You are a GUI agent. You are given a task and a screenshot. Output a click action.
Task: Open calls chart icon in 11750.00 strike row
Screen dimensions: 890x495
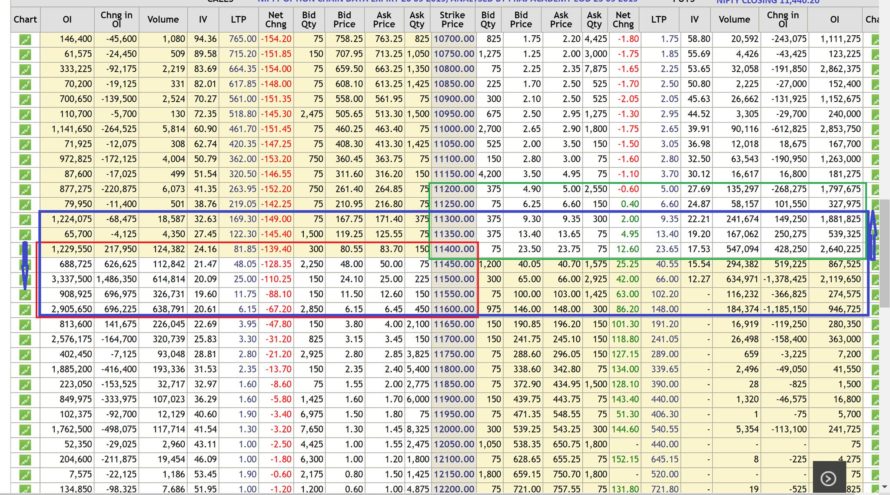(x=25, y=355)
